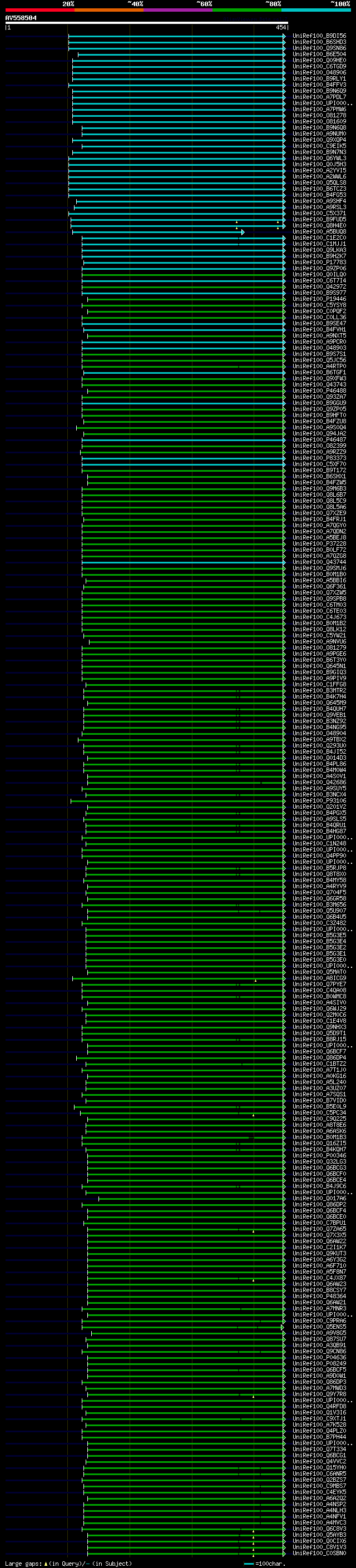The width and height of the screenshot is (356, 1568).
Task: Select label UniRef100_B9T172
Action: click(319, 470)
